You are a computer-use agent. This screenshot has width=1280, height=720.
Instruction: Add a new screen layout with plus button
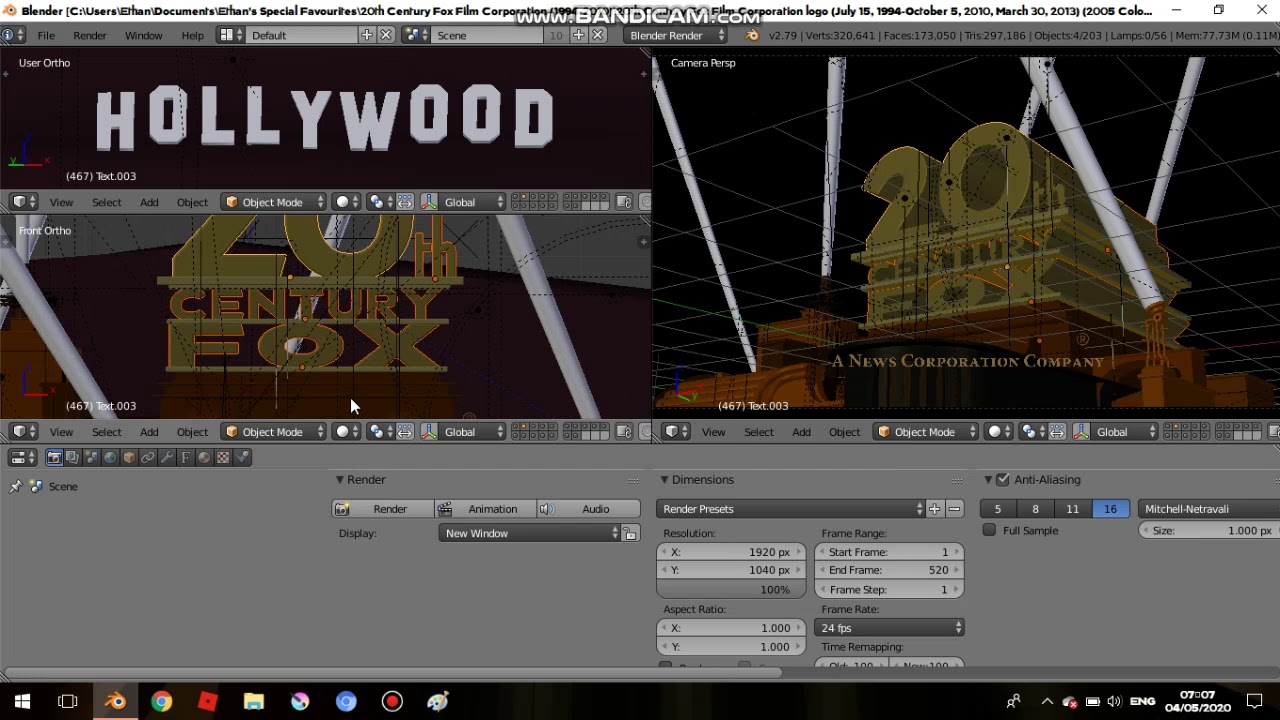(367, 35)
